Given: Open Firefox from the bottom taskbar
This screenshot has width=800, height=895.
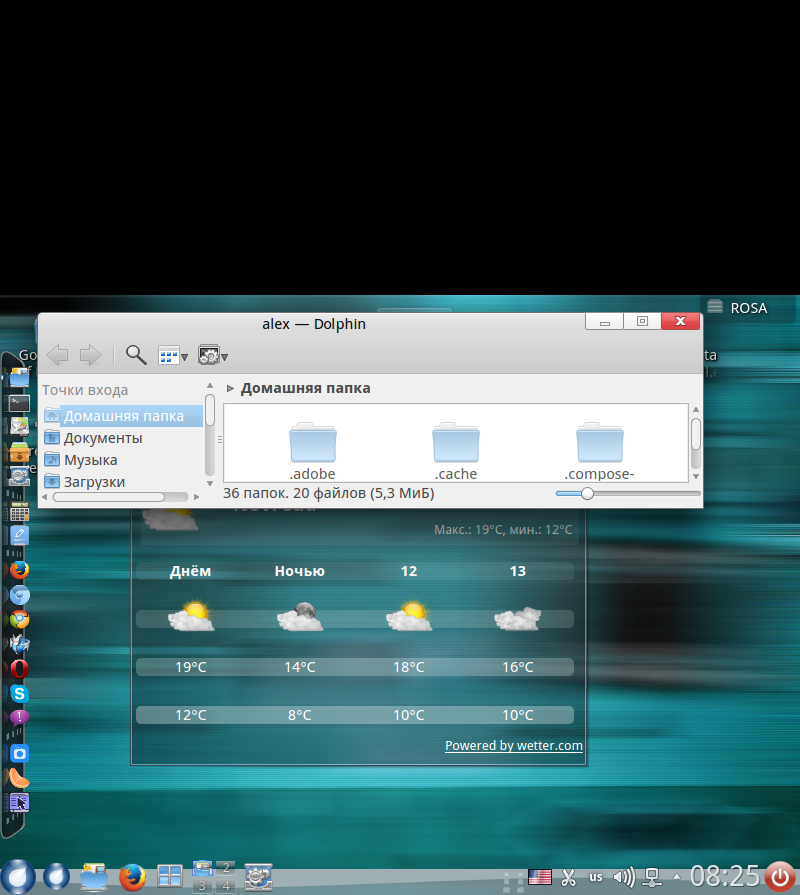Looking at the screenshot, I should point(131,877).
